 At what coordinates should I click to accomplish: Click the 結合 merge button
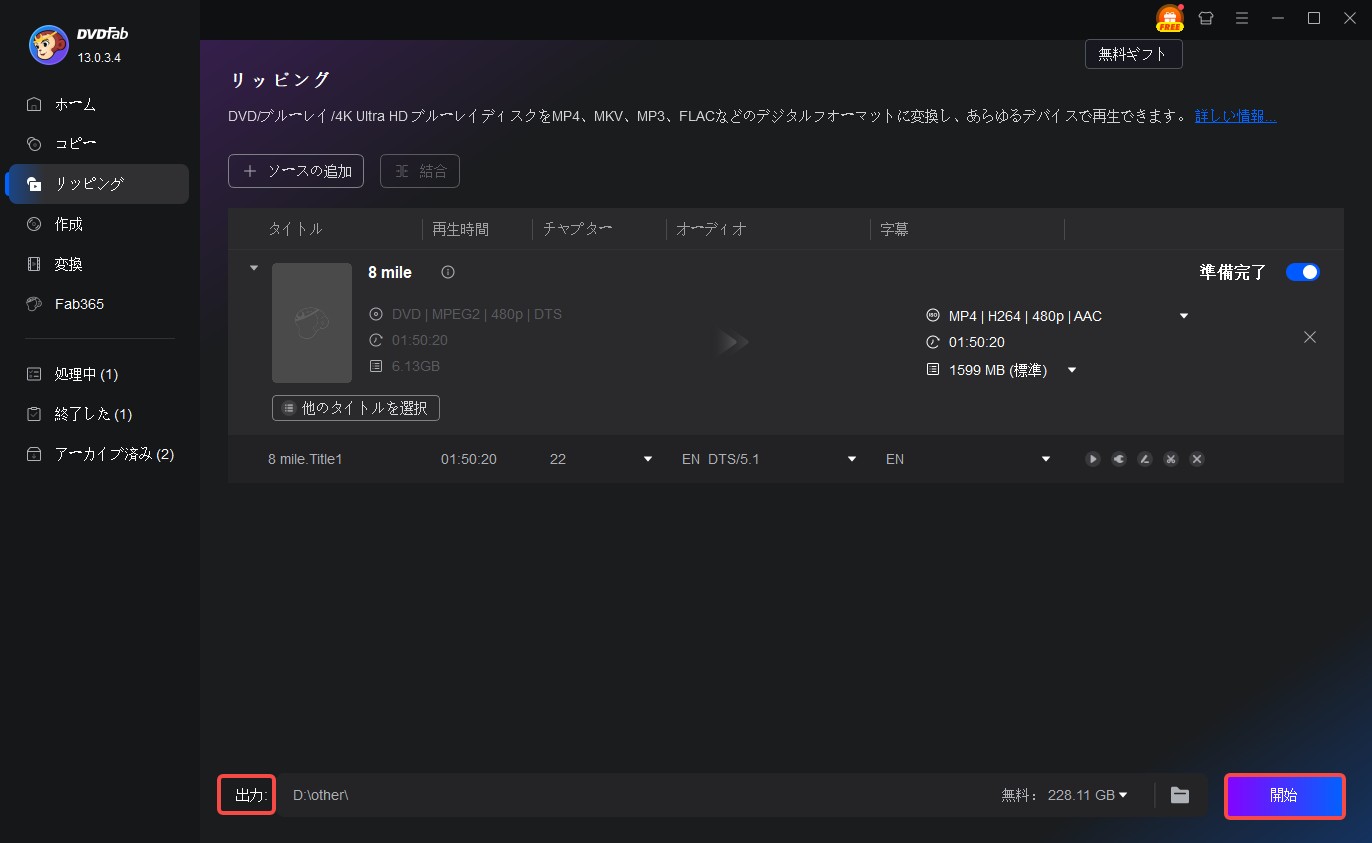click(420, 171)
